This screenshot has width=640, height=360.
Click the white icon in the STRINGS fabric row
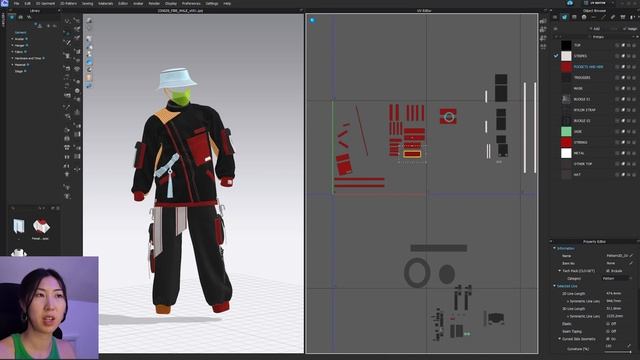623,142
